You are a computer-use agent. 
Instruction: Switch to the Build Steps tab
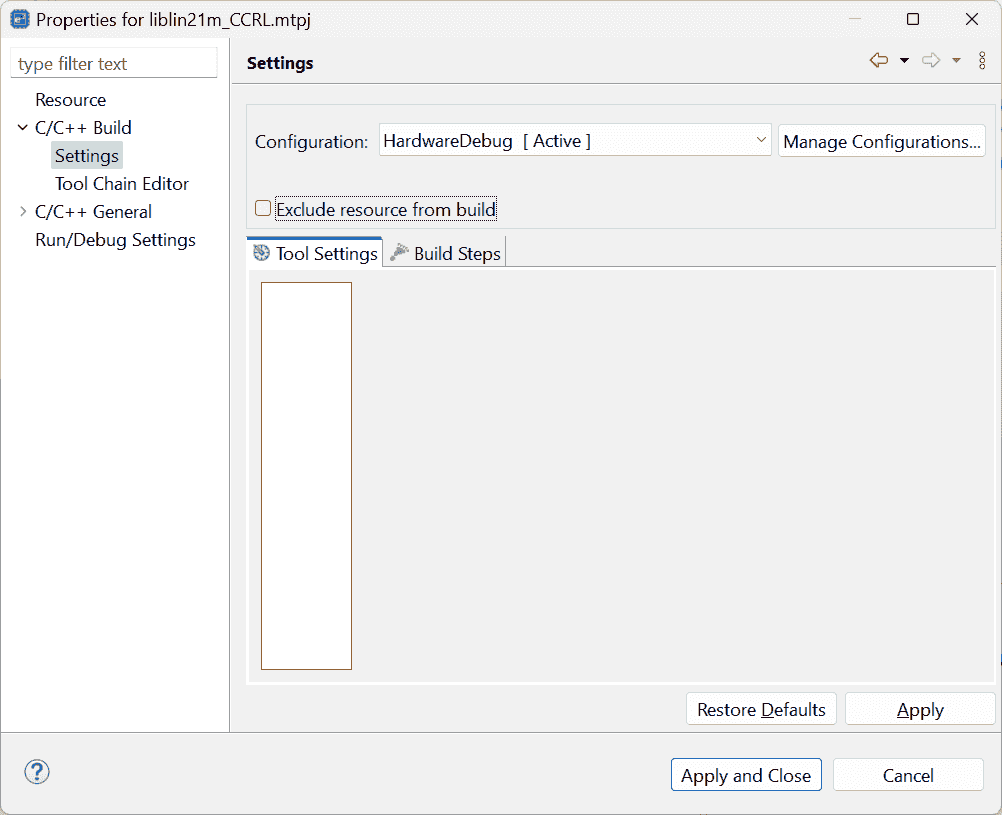pos(446,253)
